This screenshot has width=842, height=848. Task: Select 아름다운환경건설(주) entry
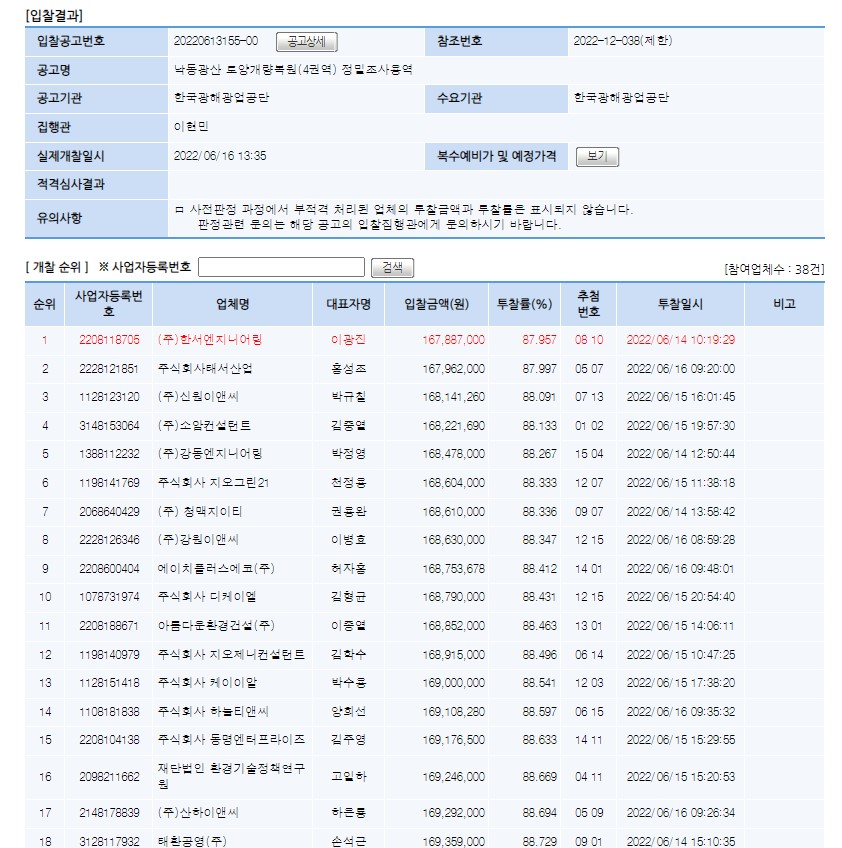[x=216, y=626]
